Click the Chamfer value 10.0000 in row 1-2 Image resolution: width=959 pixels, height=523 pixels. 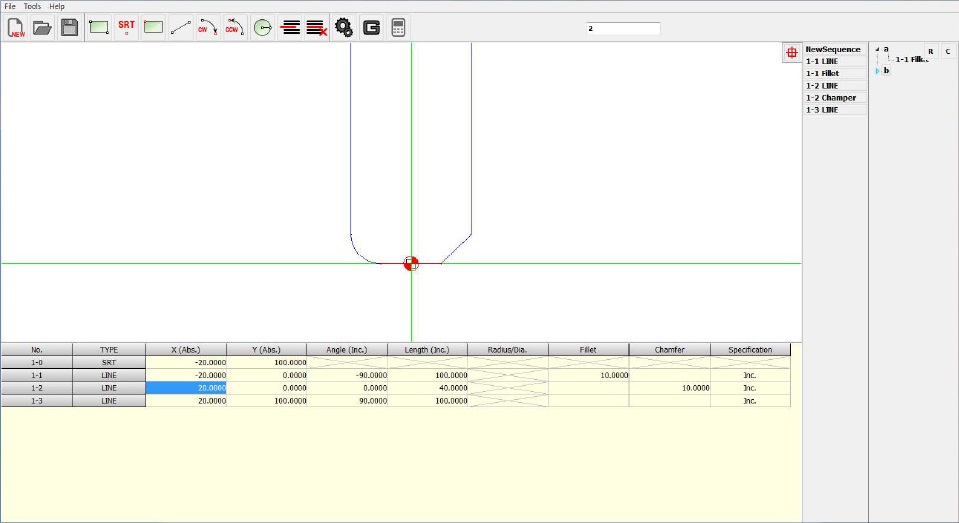coord(670,388)
